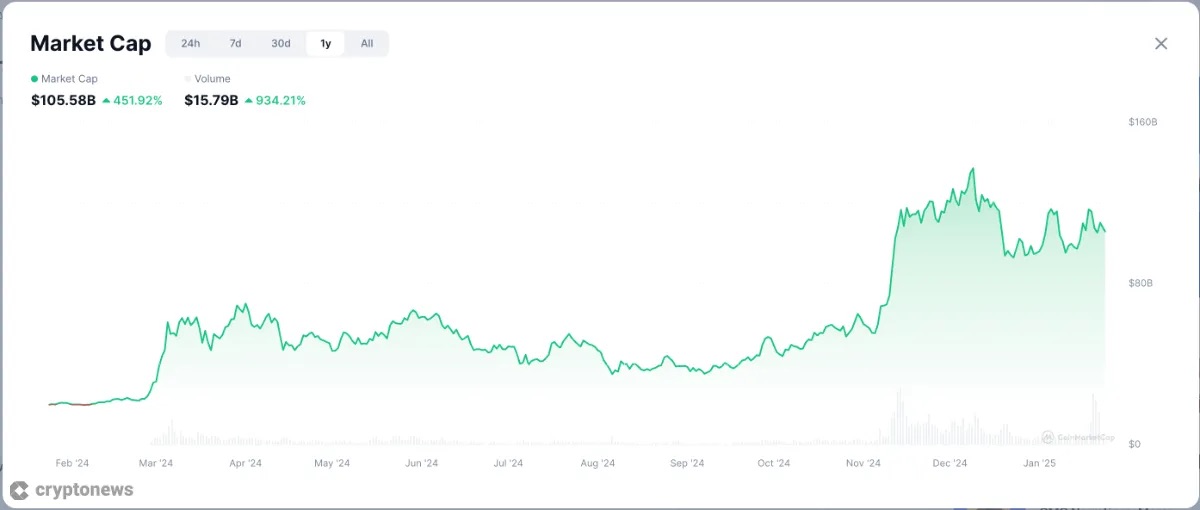
Task: Open the cryptonews watermark link
Action: click(84, 490)
